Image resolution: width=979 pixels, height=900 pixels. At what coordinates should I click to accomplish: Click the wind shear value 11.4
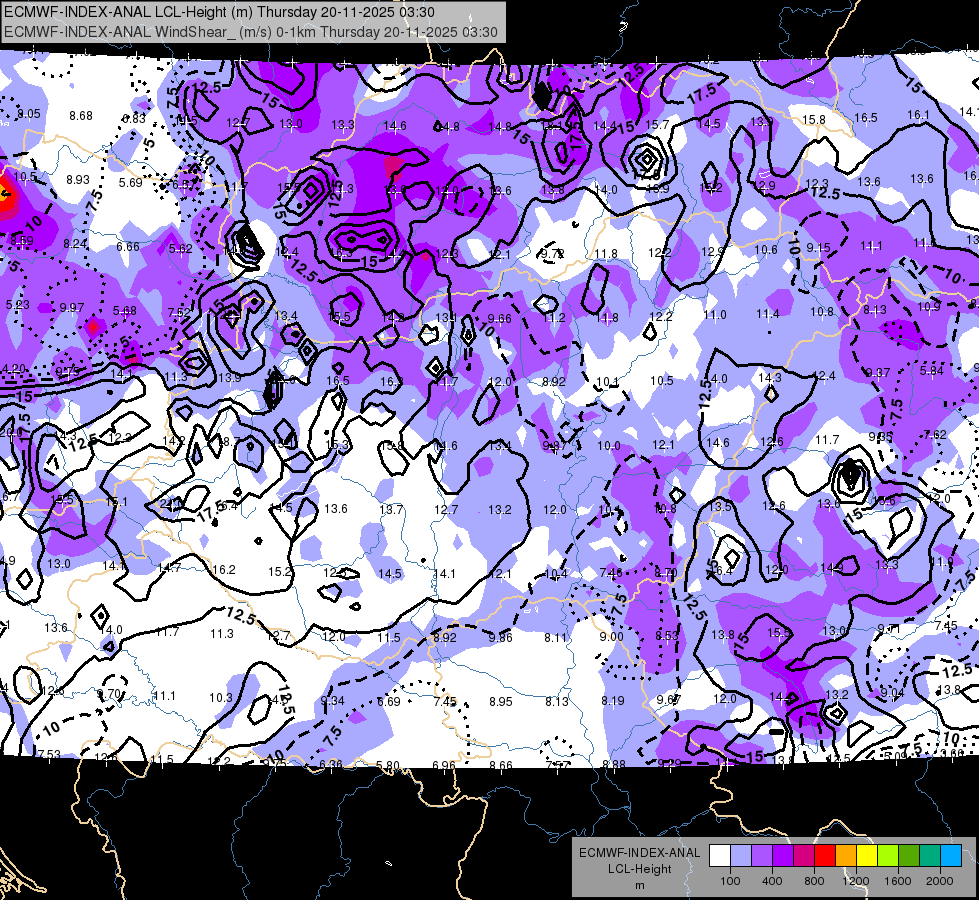click(x=767, y=314)
